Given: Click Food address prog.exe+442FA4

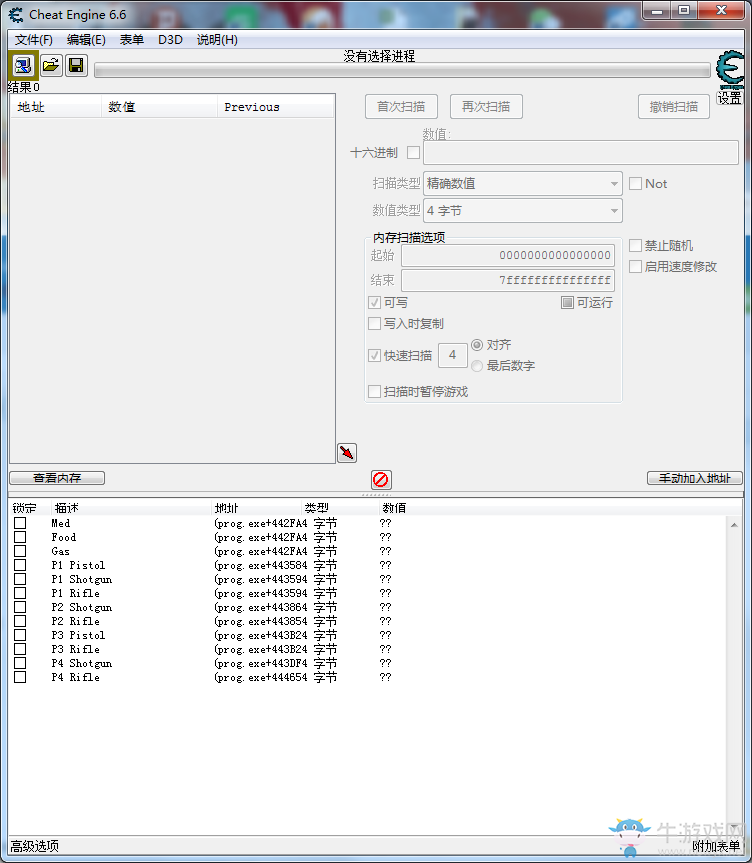Looking at the screenshot, I should pyautogui.click(x=260, y=537).
